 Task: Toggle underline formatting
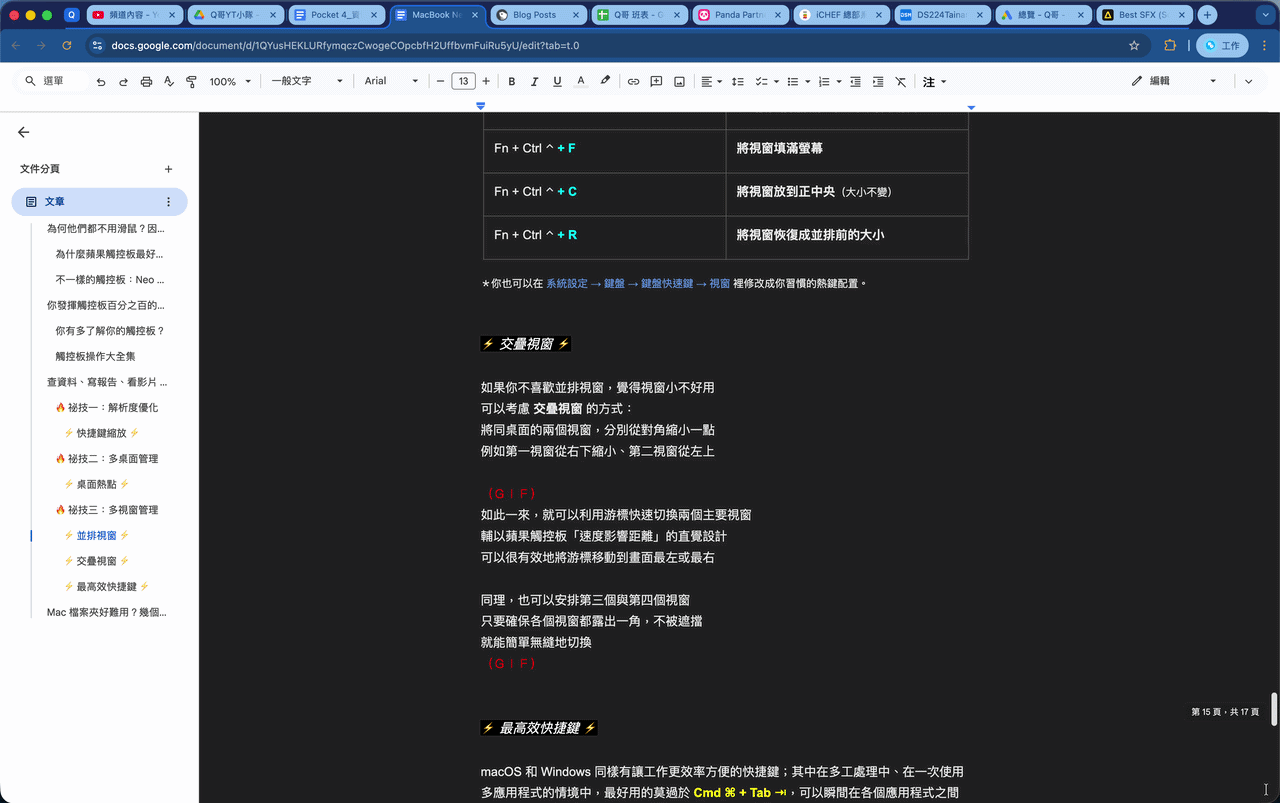(558, 81)
